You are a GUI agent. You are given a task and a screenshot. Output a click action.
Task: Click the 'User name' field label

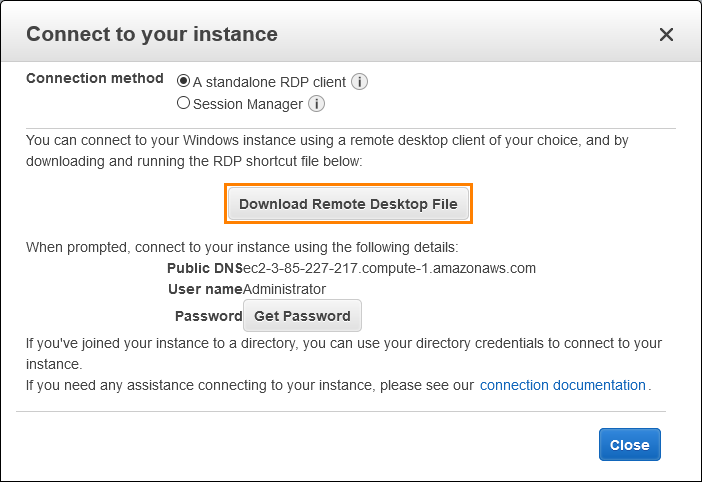pyautogui.click(x=205, y=289)
